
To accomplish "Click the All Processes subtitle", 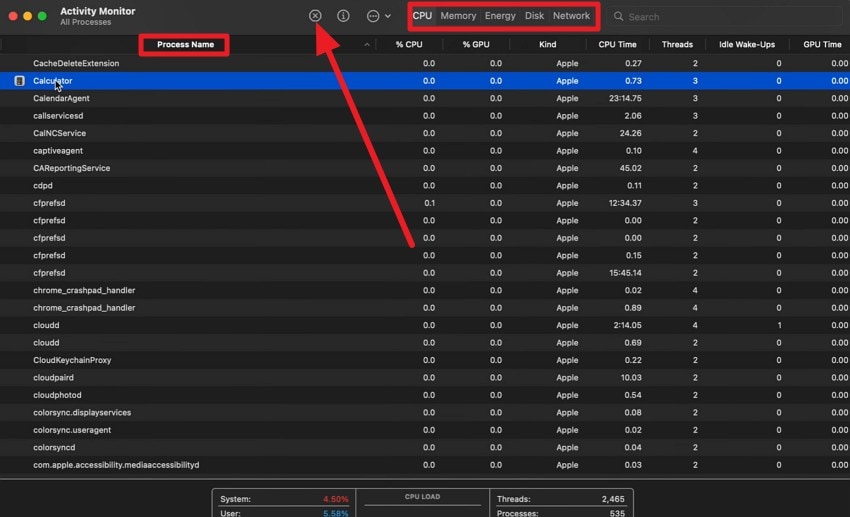I will (x=86, y=22).
